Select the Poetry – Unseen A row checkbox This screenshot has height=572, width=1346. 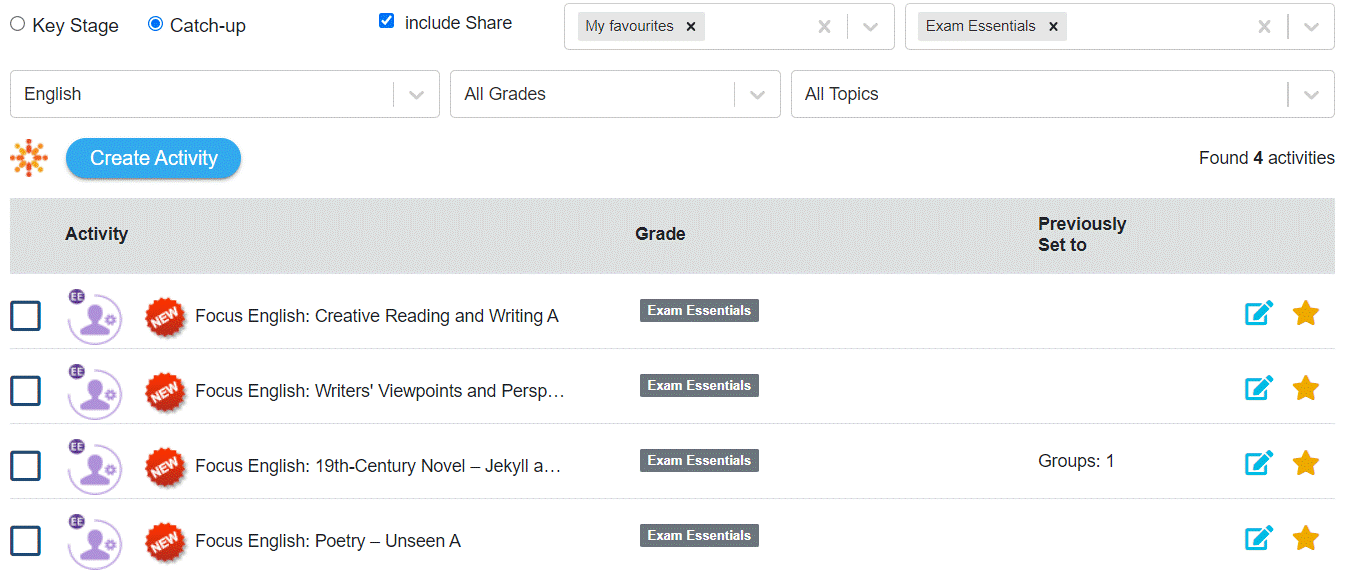coord(25,541)
